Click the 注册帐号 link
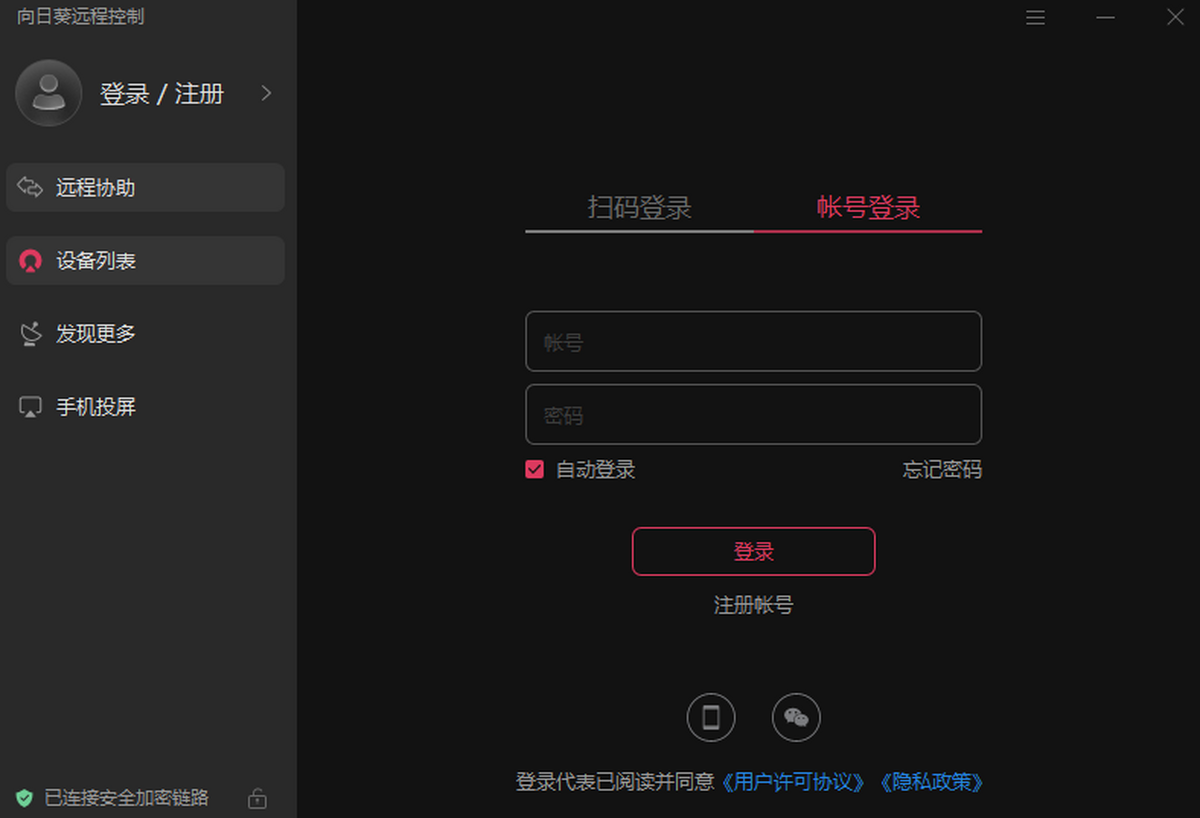 pos(753,605)
